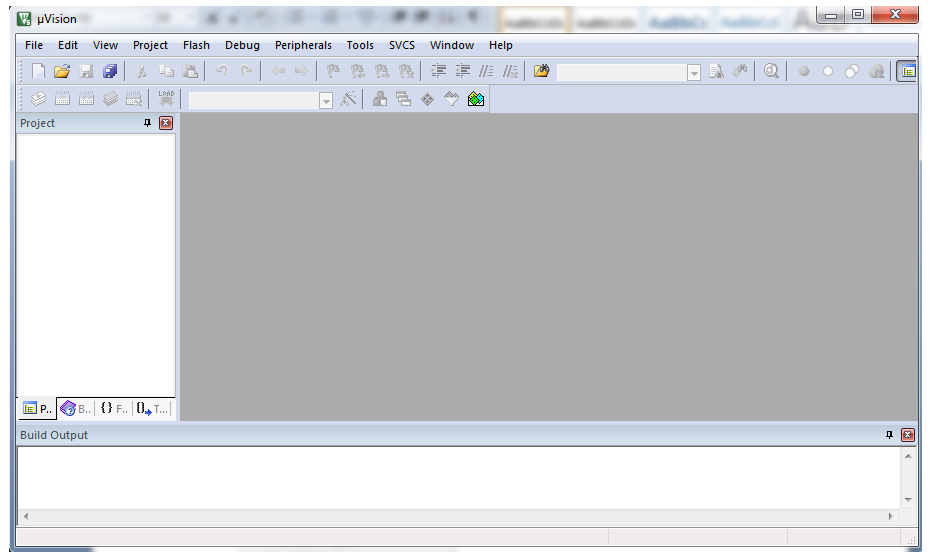Open the Peripherals menu

tap(303, 45)
